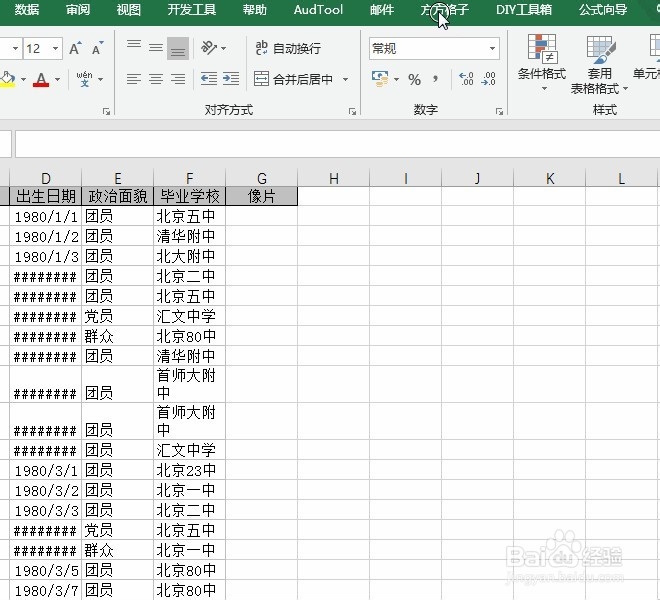Increase font size with the larger A icon

click(x=75, y=49)
